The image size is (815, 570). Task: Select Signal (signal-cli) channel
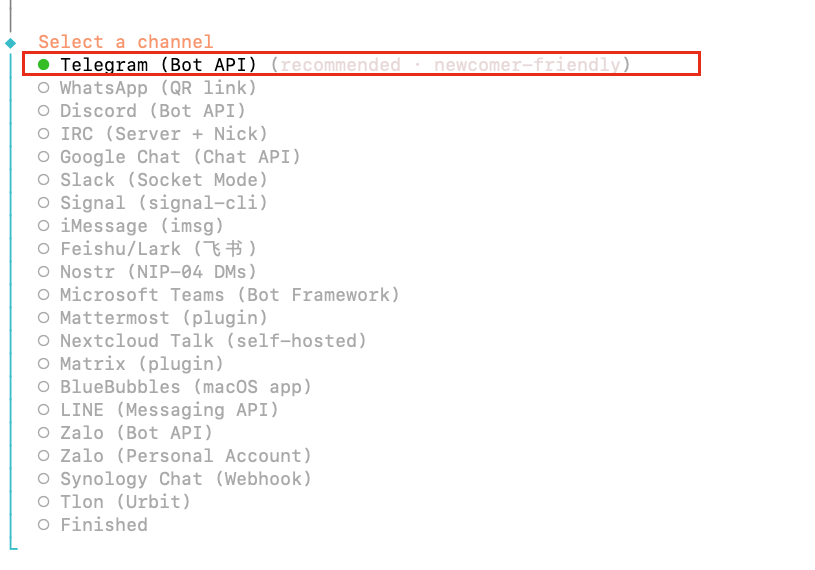click(x=163, y=203)
